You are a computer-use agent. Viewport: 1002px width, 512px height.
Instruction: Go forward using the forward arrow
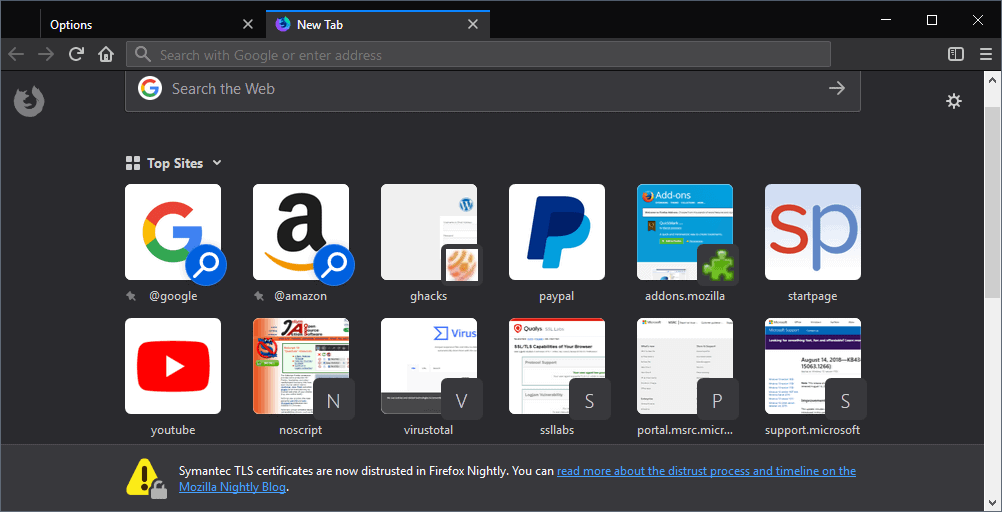[46, 54]
